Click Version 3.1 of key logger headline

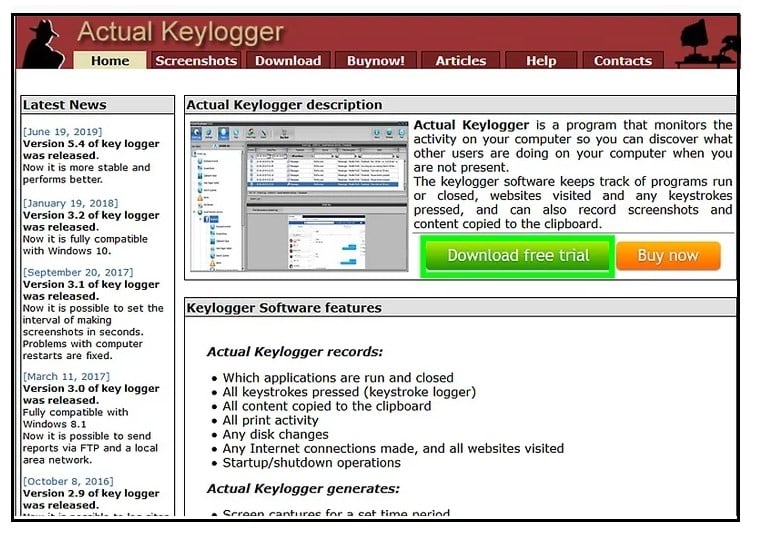click(x=91, y=290)
